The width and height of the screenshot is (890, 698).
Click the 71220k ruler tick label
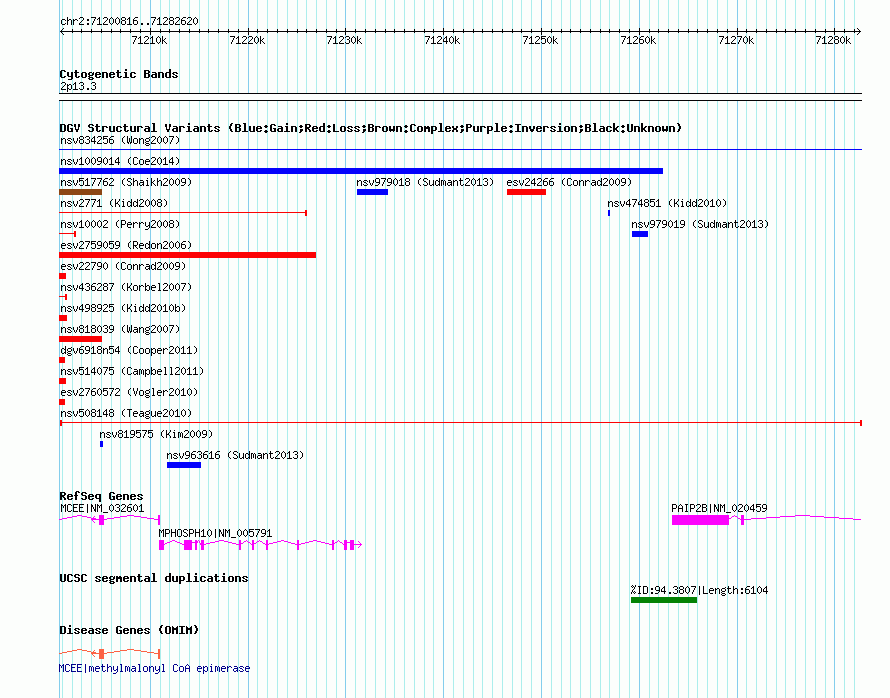coord(247,40)
